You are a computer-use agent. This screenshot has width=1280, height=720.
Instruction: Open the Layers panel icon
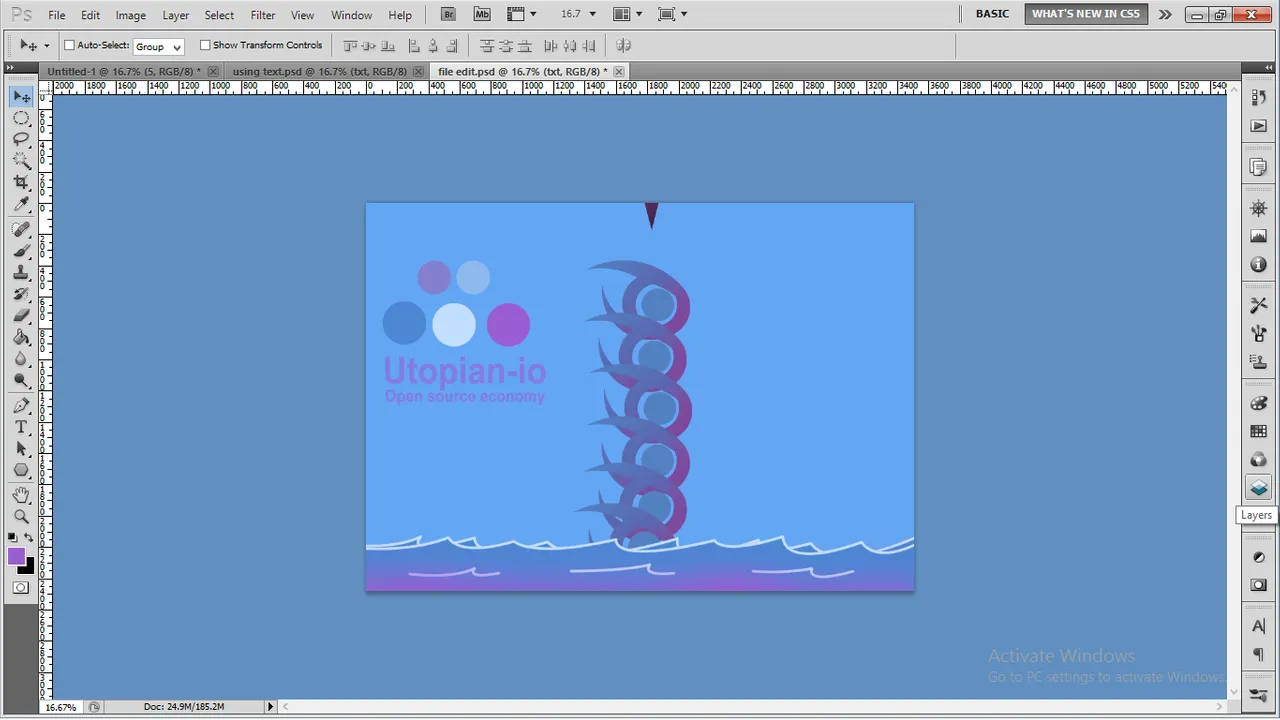click(x=1258, y=488)
